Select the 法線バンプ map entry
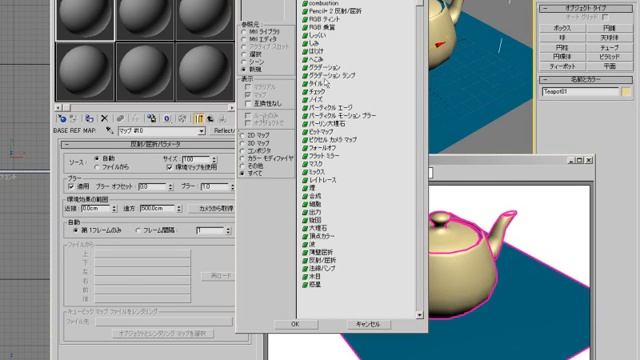 [319, 268]
